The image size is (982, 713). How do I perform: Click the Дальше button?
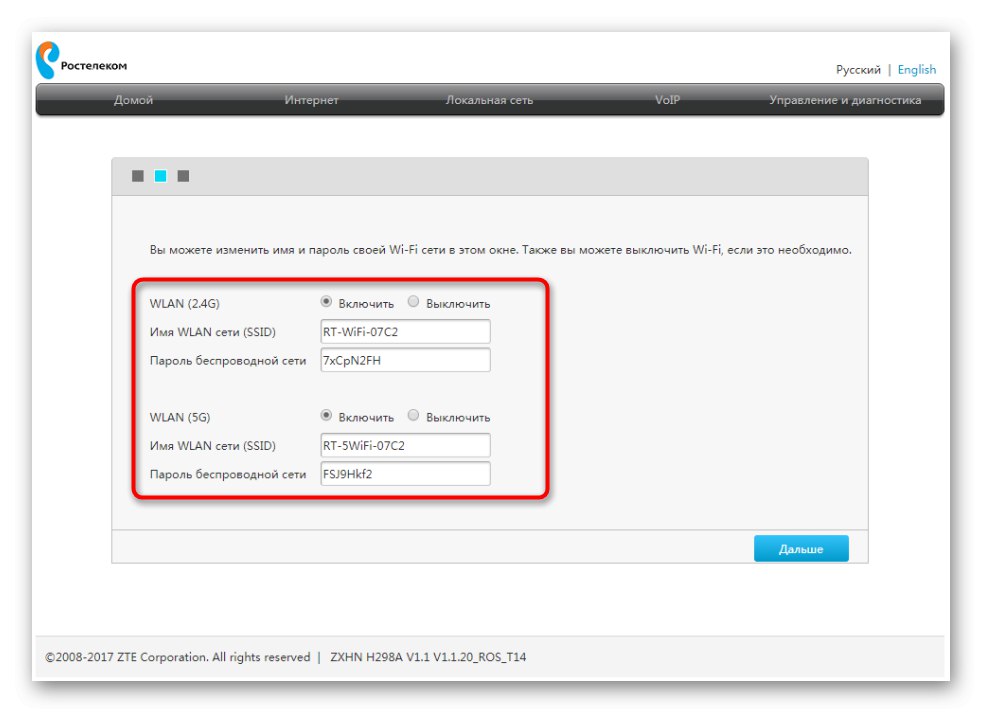click(801, 549)
